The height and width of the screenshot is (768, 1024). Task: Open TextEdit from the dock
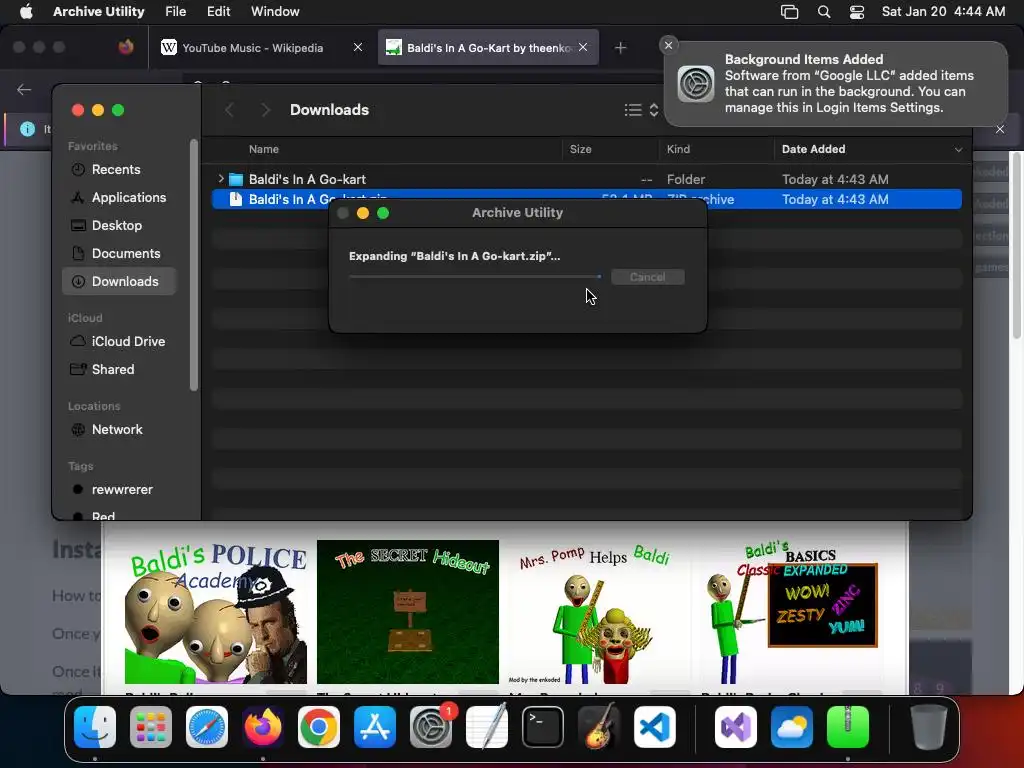tap(487, 727)
